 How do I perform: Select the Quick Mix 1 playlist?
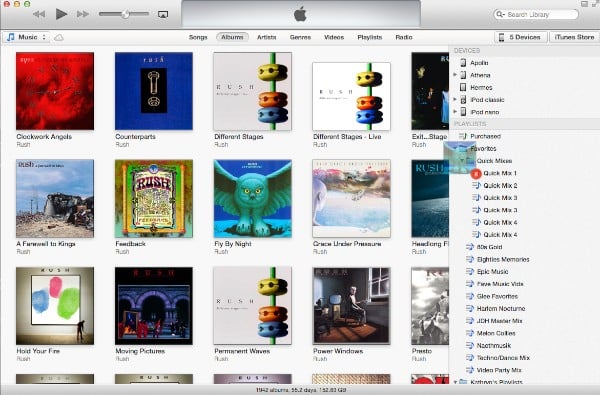(500, 173)
